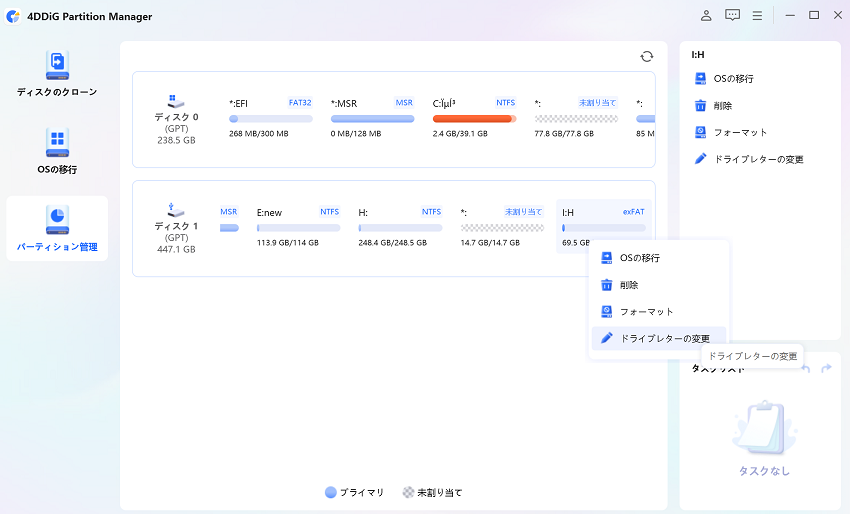Click the H: partition usage bar
The height and width of the screenshot is (514, 850).
pos(400,228)
